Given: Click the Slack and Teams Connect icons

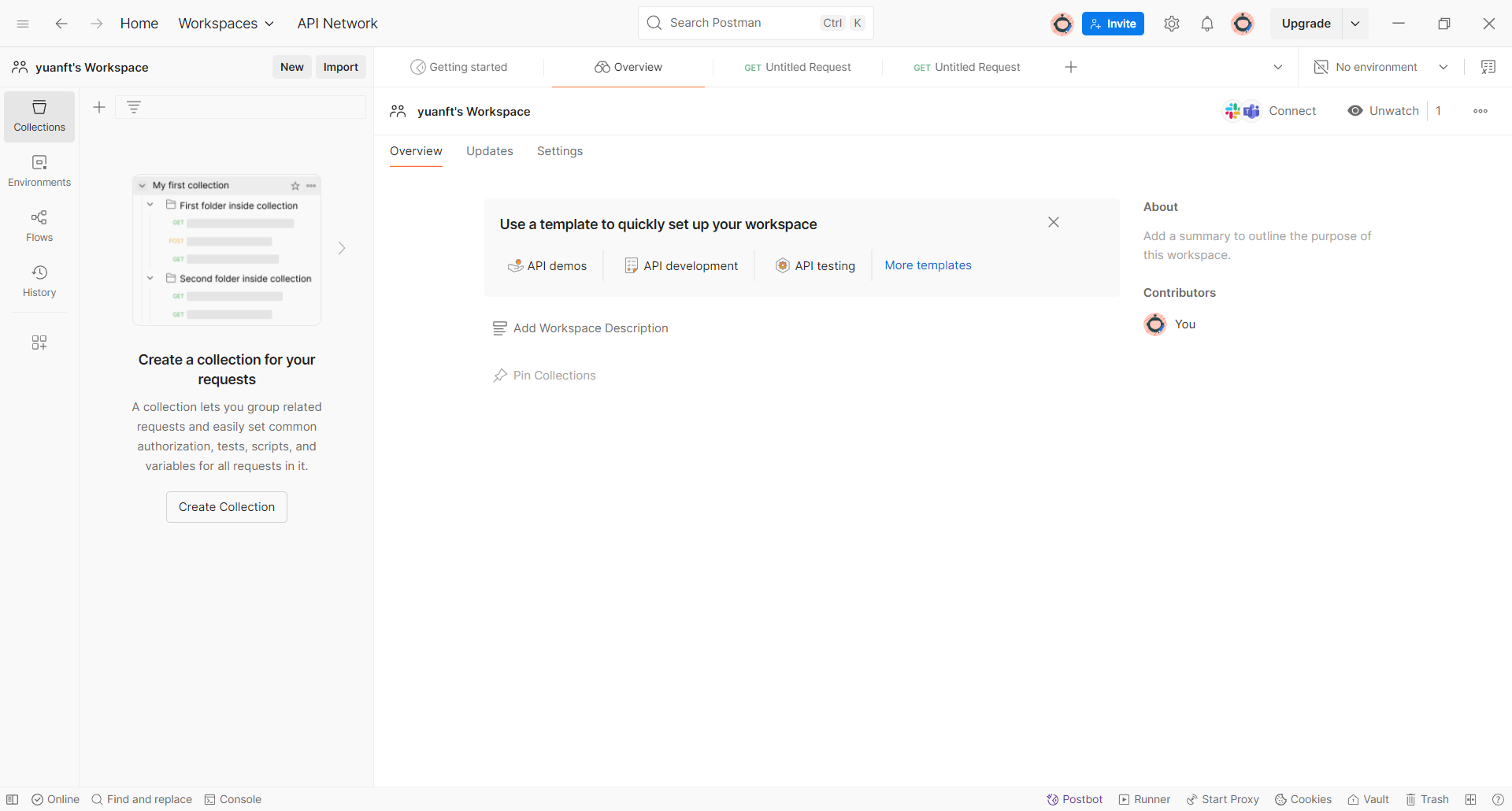Looking at the screenshot, I should pyautogui.click(x=1242, y=111).
